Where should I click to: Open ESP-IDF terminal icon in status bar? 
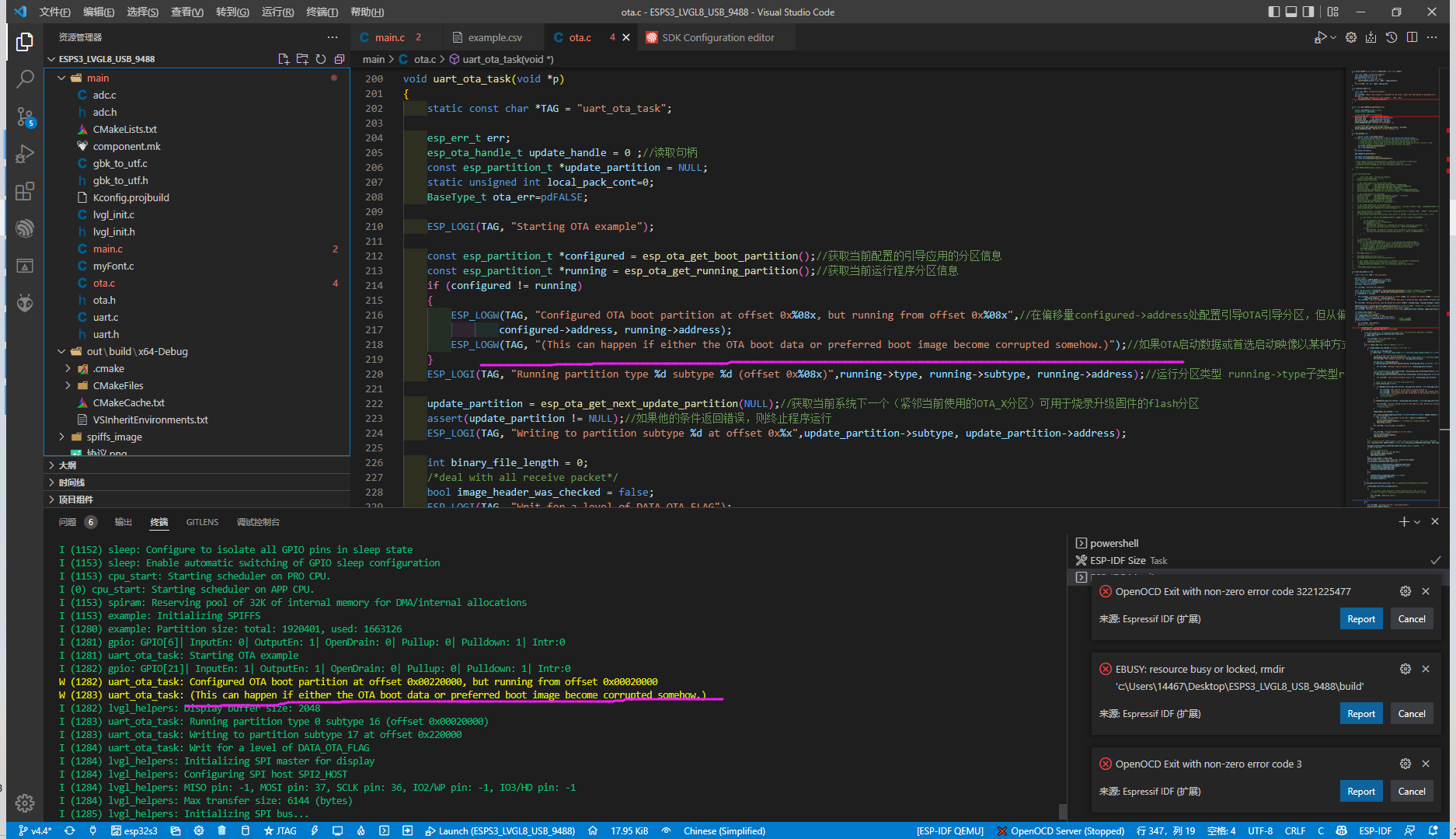385,830
